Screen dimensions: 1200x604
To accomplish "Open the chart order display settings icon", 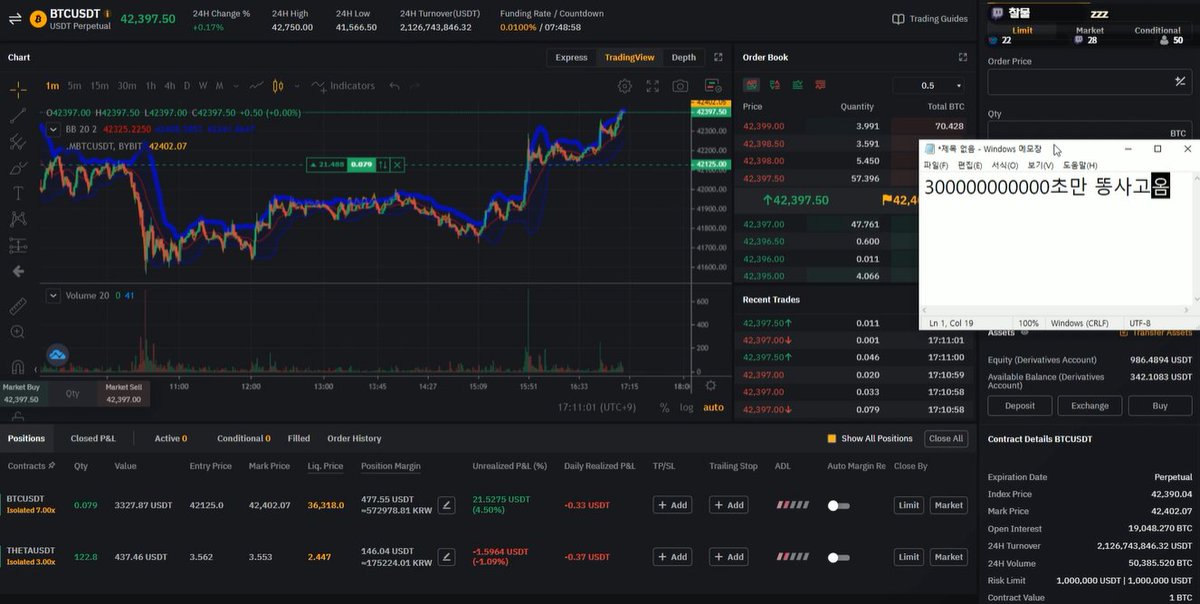I will (x=712, y=86).
